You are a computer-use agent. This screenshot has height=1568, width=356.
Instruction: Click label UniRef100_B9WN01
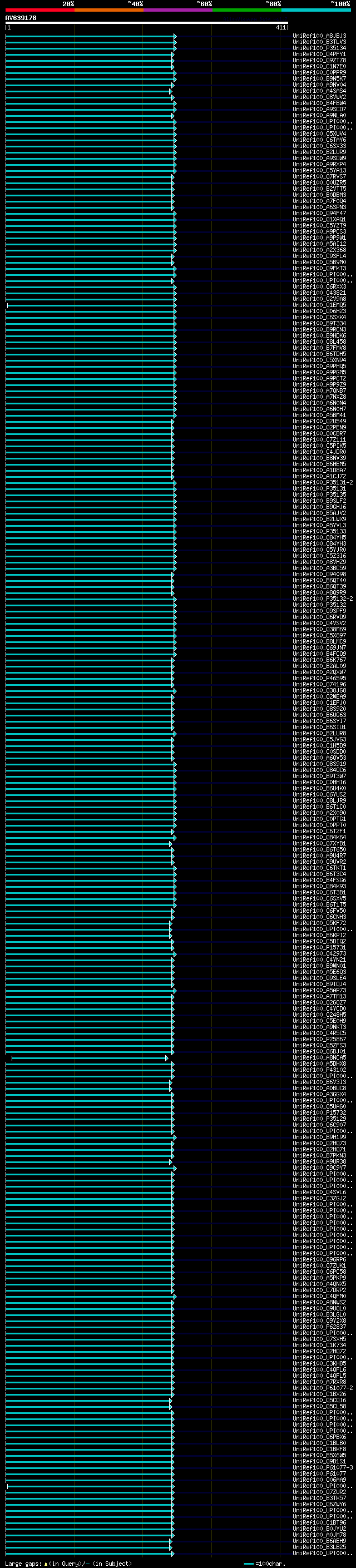[319, 966]
